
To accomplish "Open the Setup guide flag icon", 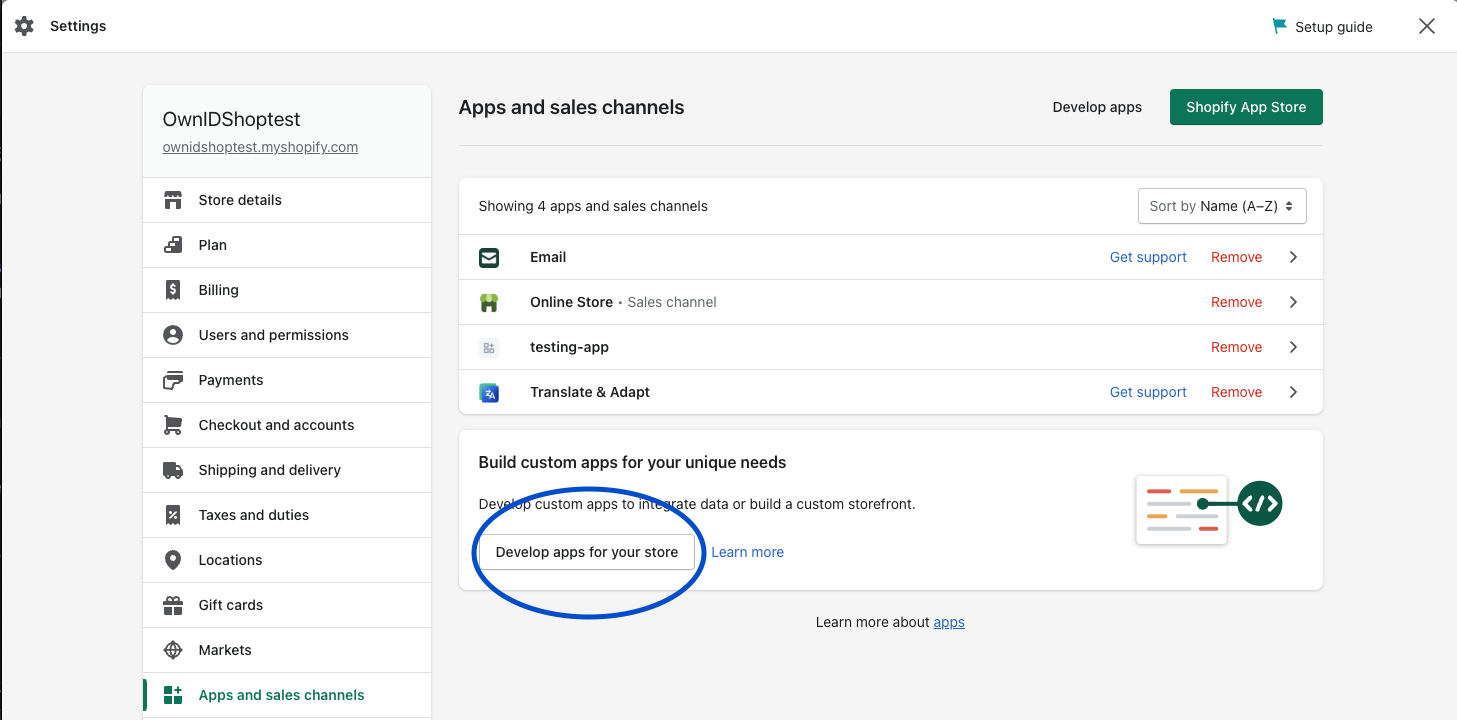I will coord(1279,26).
